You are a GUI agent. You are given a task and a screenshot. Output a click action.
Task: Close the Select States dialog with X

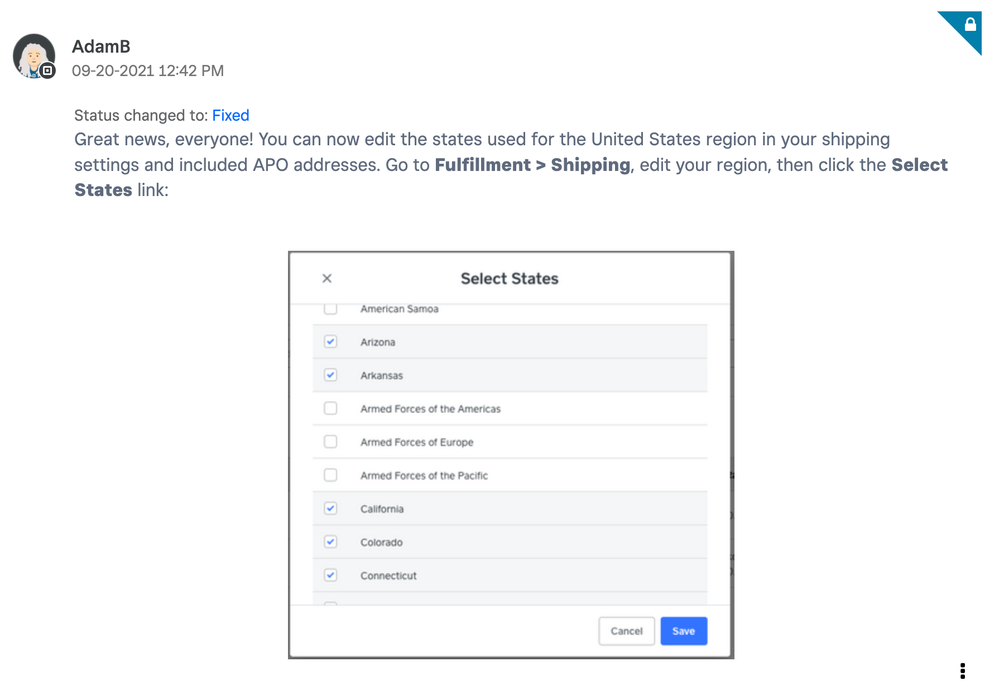coord(327,278)
